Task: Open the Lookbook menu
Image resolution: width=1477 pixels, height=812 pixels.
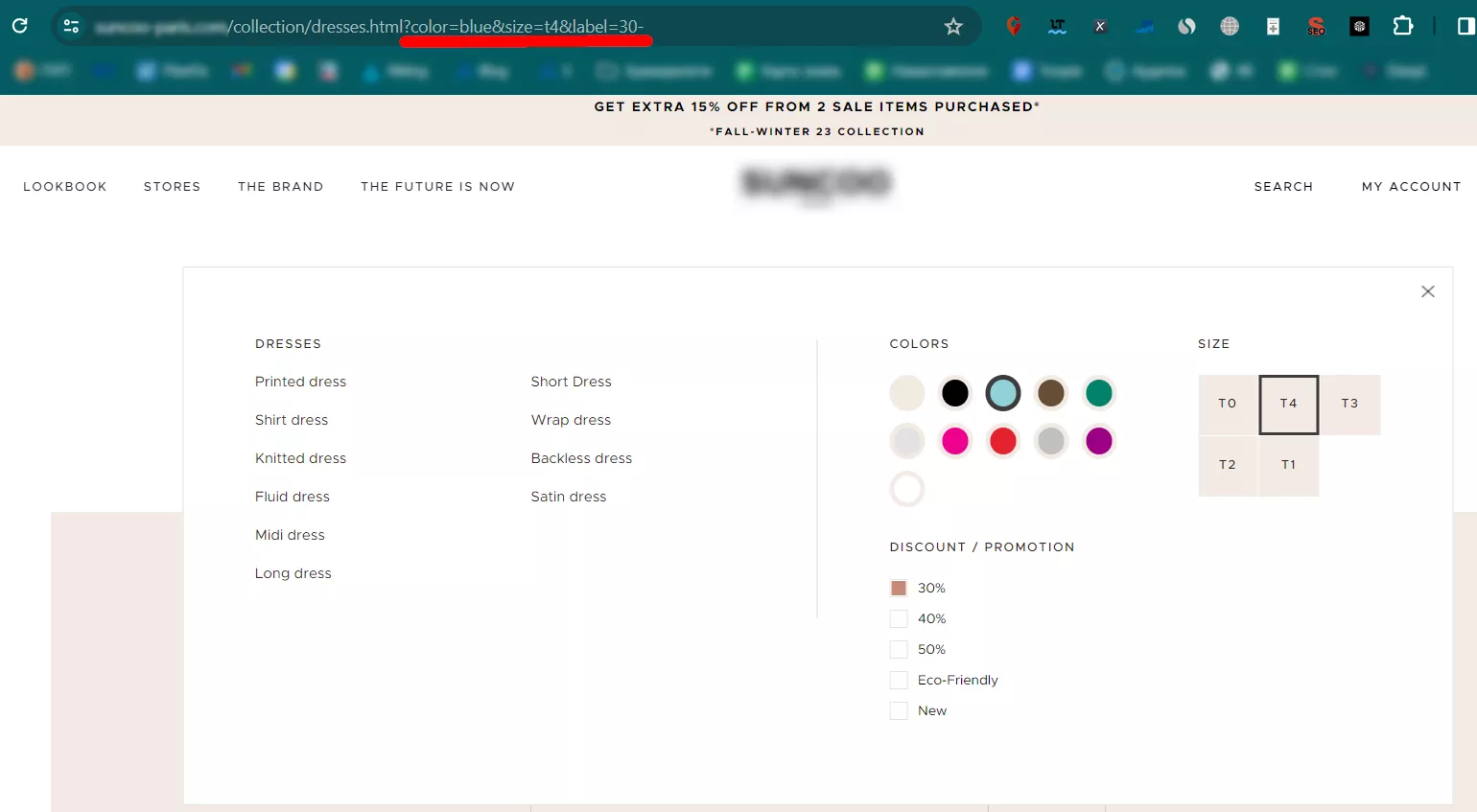Action: pyautogui.click(x=65, y=186)
